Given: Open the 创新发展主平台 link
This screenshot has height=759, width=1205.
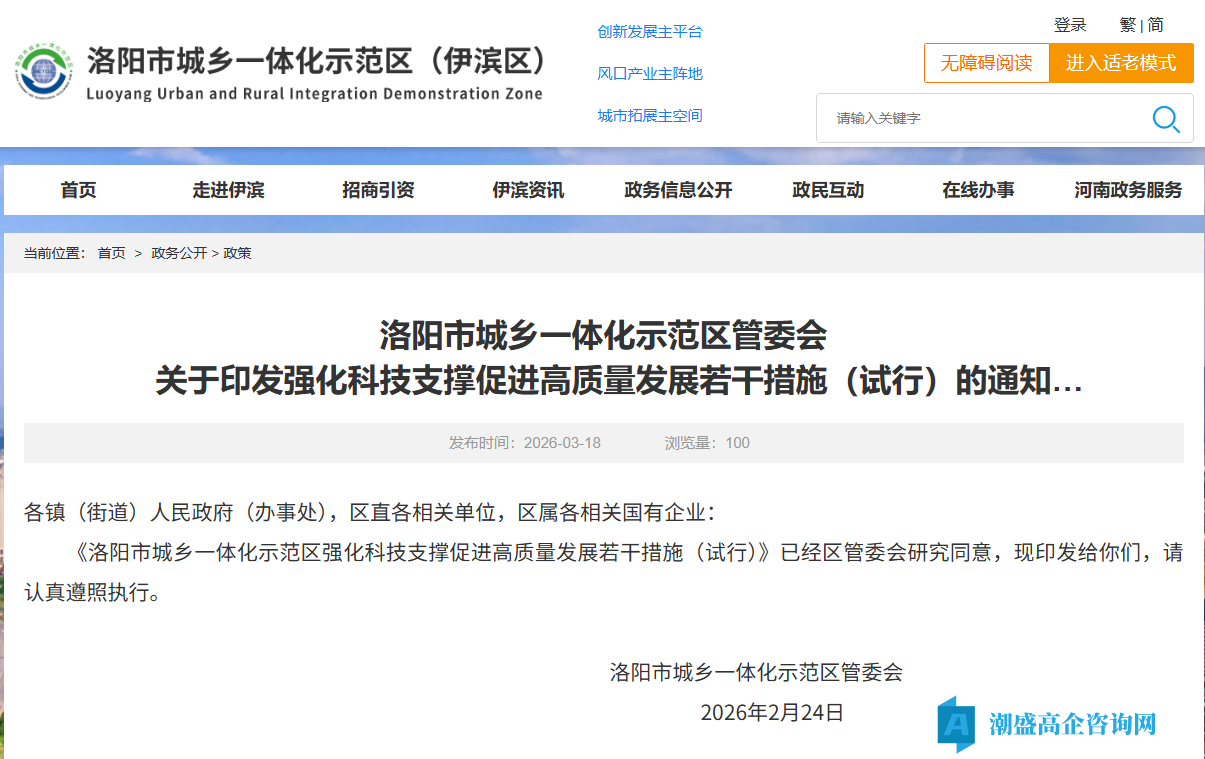Looking at the screenshot, I should [650, 31].
